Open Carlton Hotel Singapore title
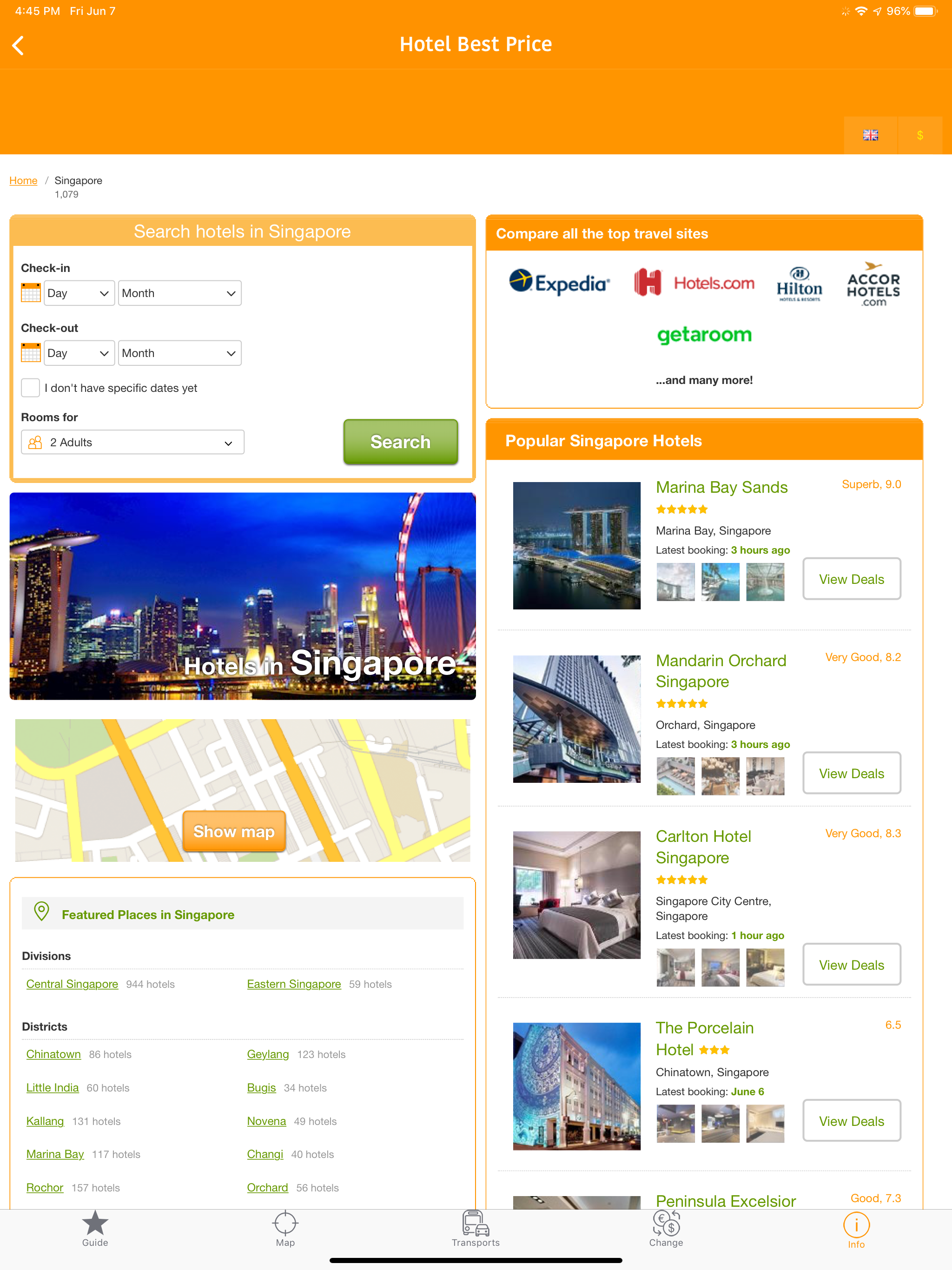The height and width of the screenshot is (1270, 952). point(703,847)
